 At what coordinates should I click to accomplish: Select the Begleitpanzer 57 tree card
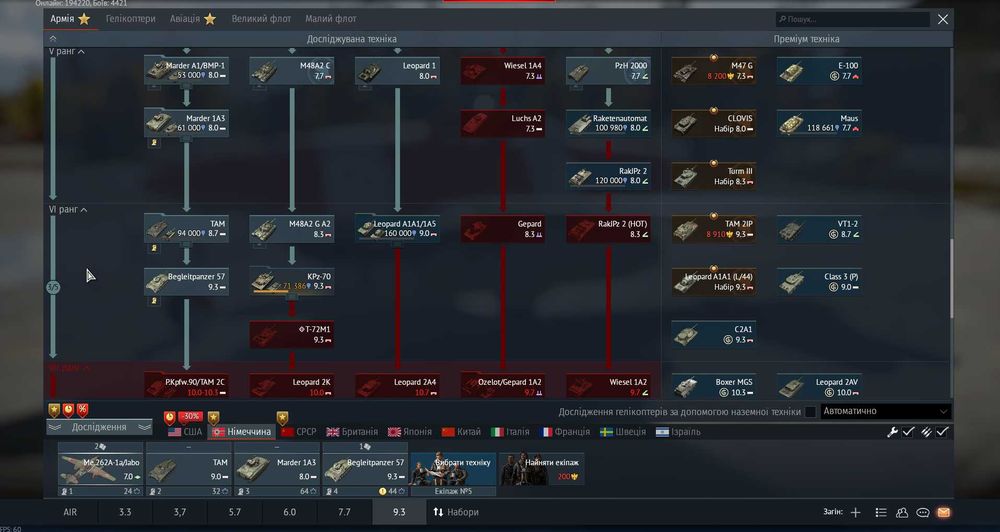pyautogui.click(x=186, y=281)
